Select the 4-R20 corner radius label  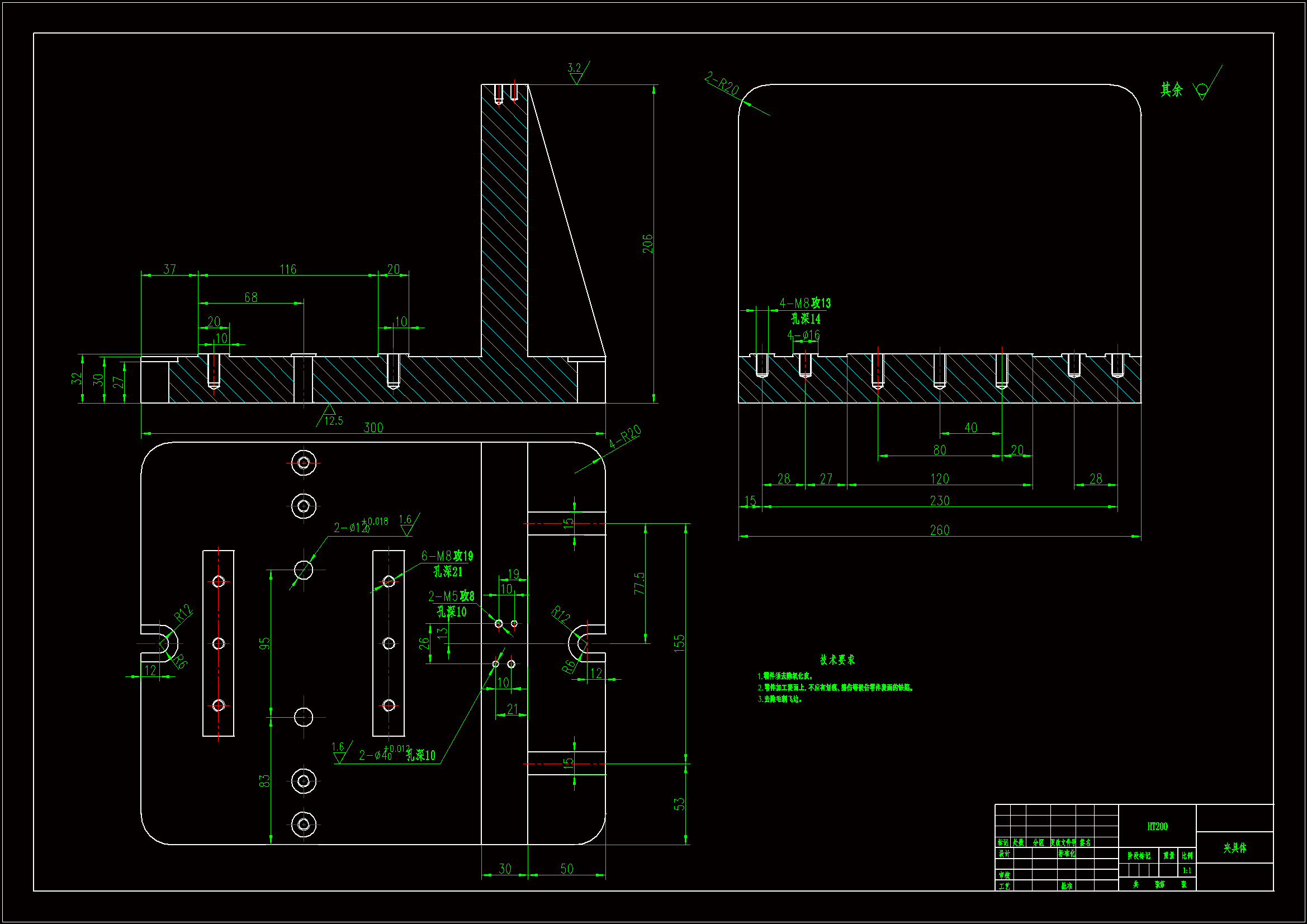coord(625,436)
